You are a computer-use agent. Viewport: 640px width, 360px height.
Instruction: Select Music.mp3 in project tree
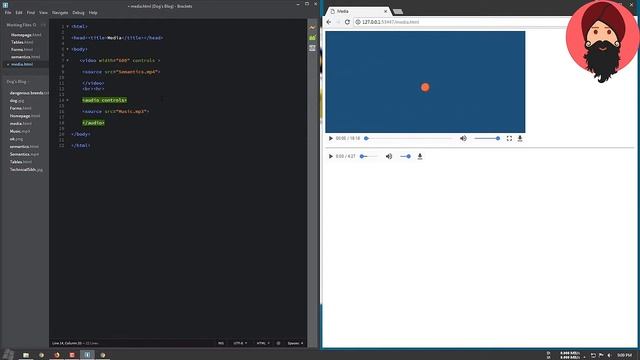tap(20, 131)
